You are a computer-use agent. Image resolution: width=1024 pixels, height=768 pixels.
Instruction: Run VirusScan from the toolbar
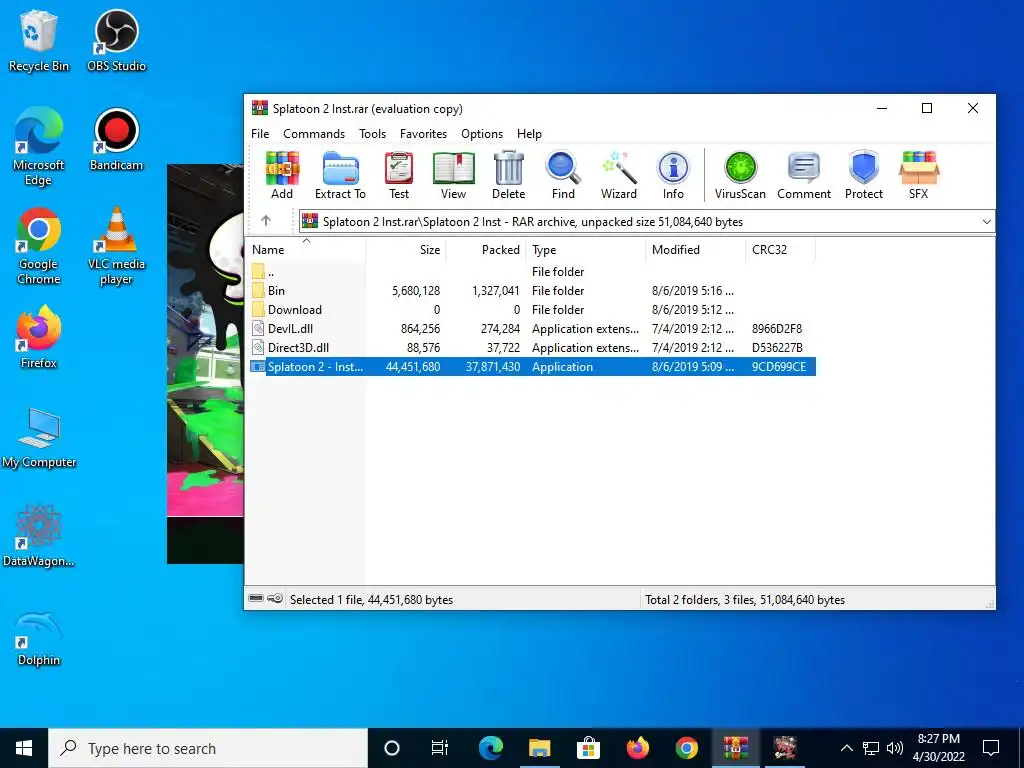click(740, 175)
